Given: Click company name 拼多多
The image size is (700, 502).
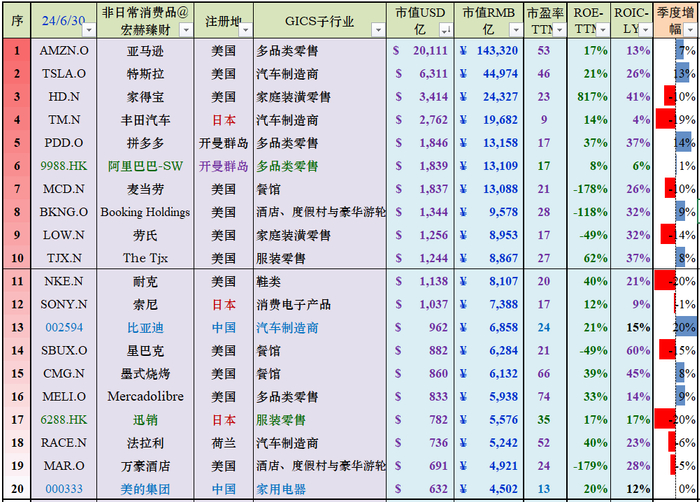Looking at the screenshot, I should (146, 143).
